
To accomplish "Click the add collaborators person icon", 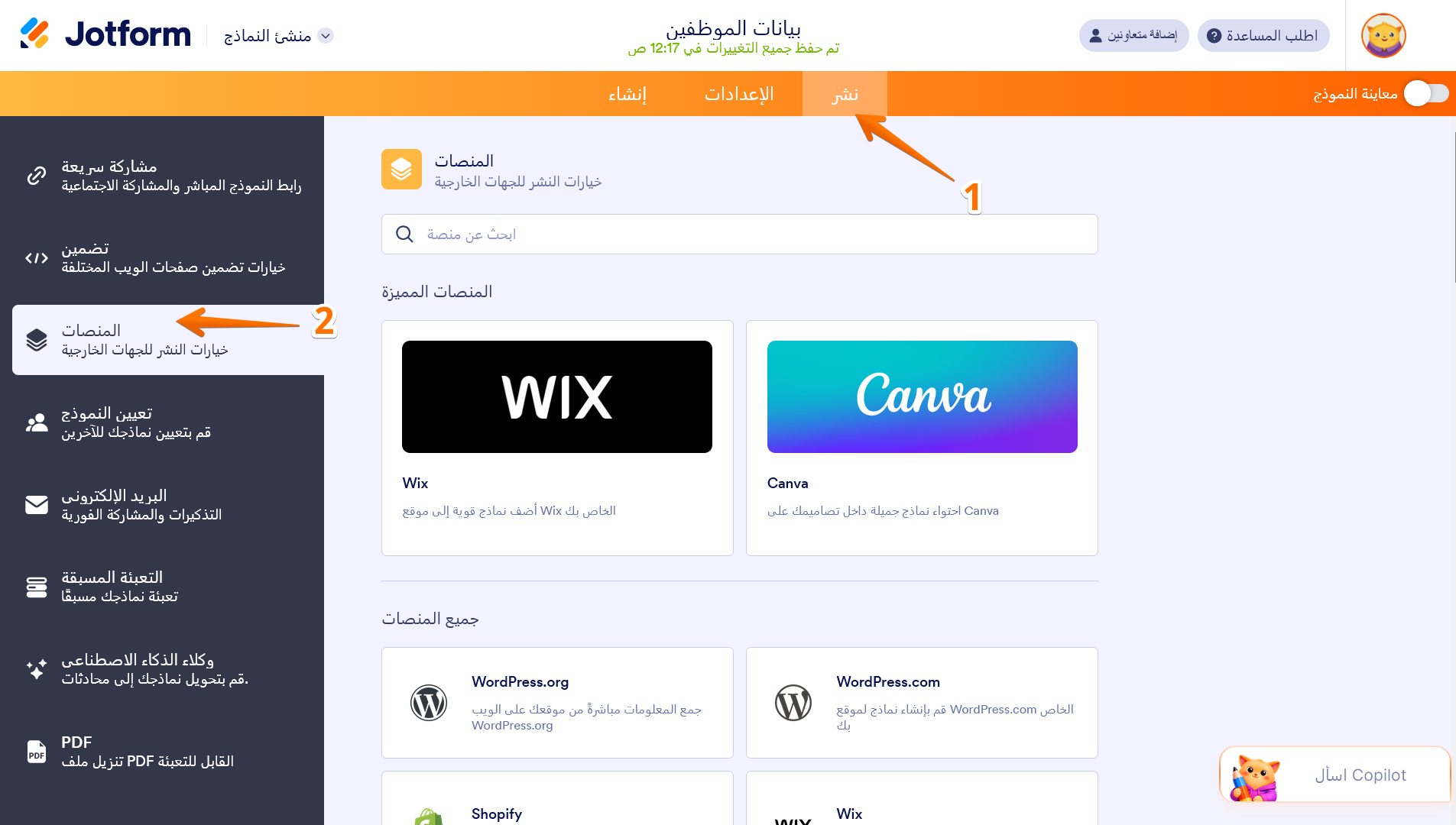I will tap(1095, 36).
